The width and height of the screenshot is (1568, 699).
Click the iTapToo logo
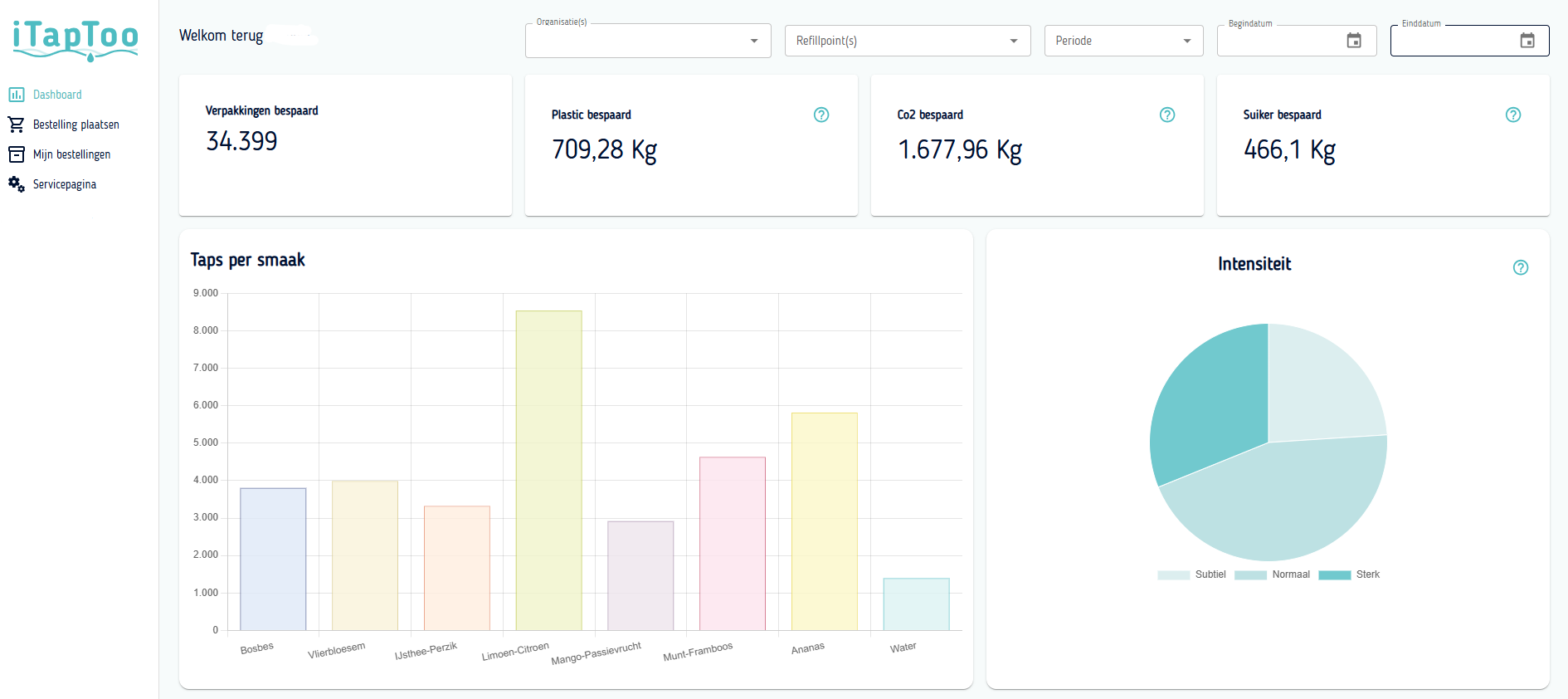click(x=75, y=39)
